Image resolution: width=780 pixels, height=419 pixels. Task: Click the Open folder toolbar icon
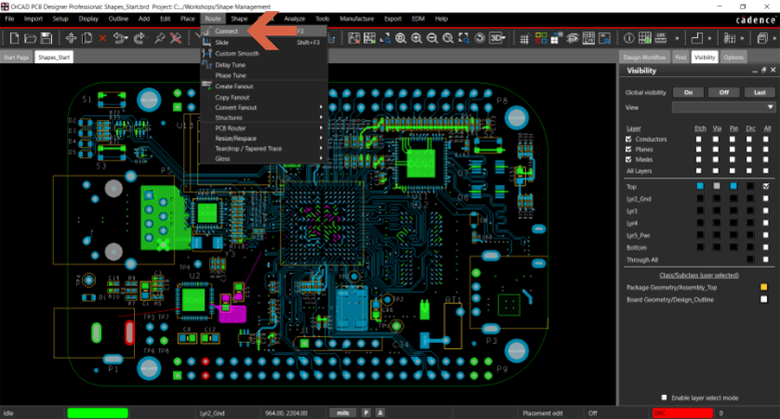tap(30, 38)
